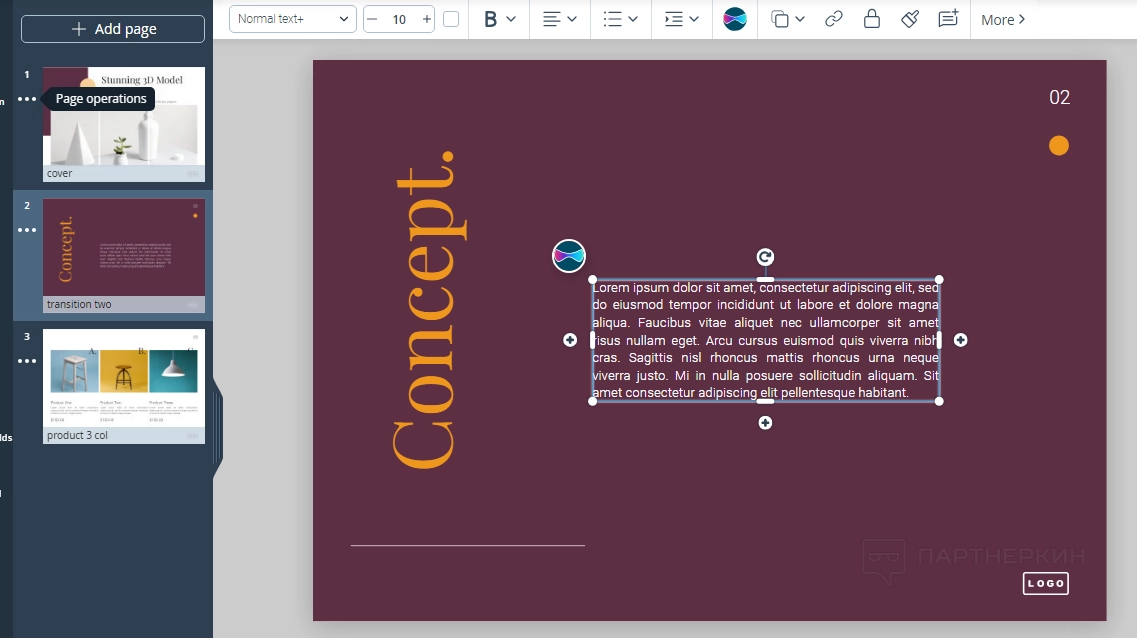Open the Normal text style dropdown

(292, 19)
